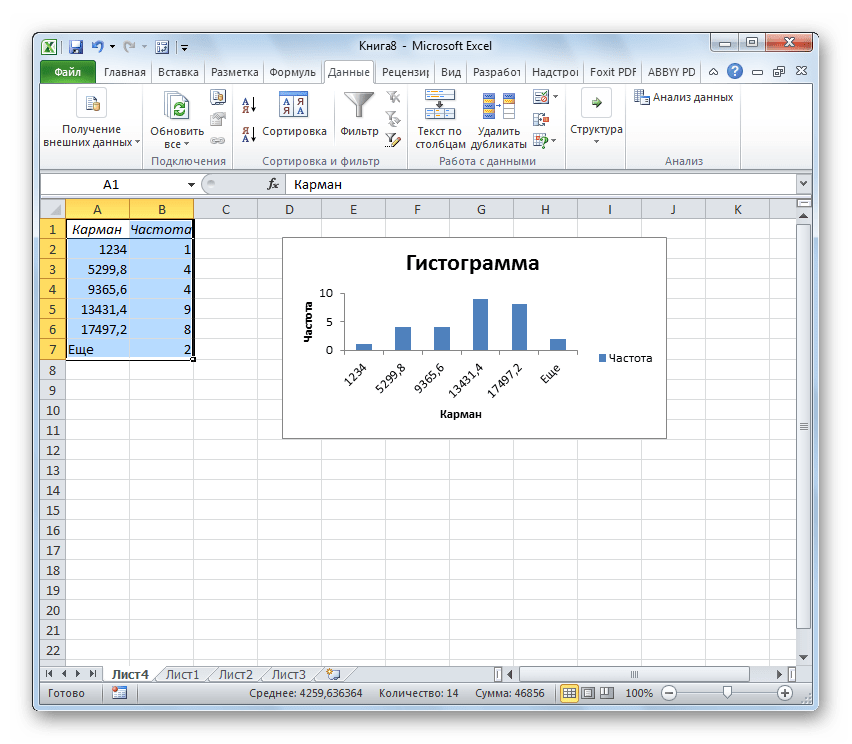Click the Insert Function fx icon

pyautogui.click(x=272, y=185)
